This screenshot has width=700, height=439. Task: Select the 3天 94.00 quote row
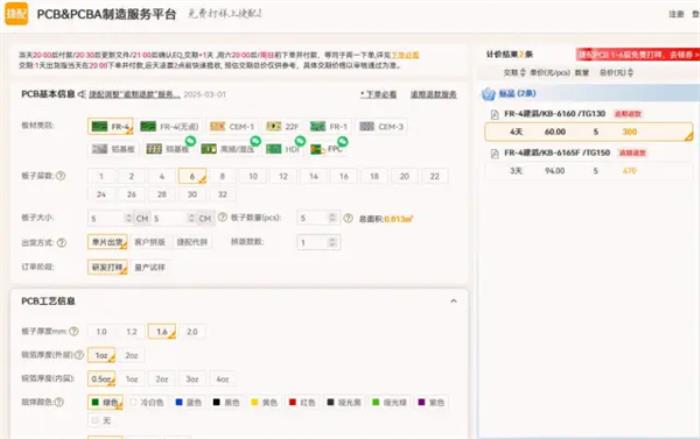pos(588,171)
